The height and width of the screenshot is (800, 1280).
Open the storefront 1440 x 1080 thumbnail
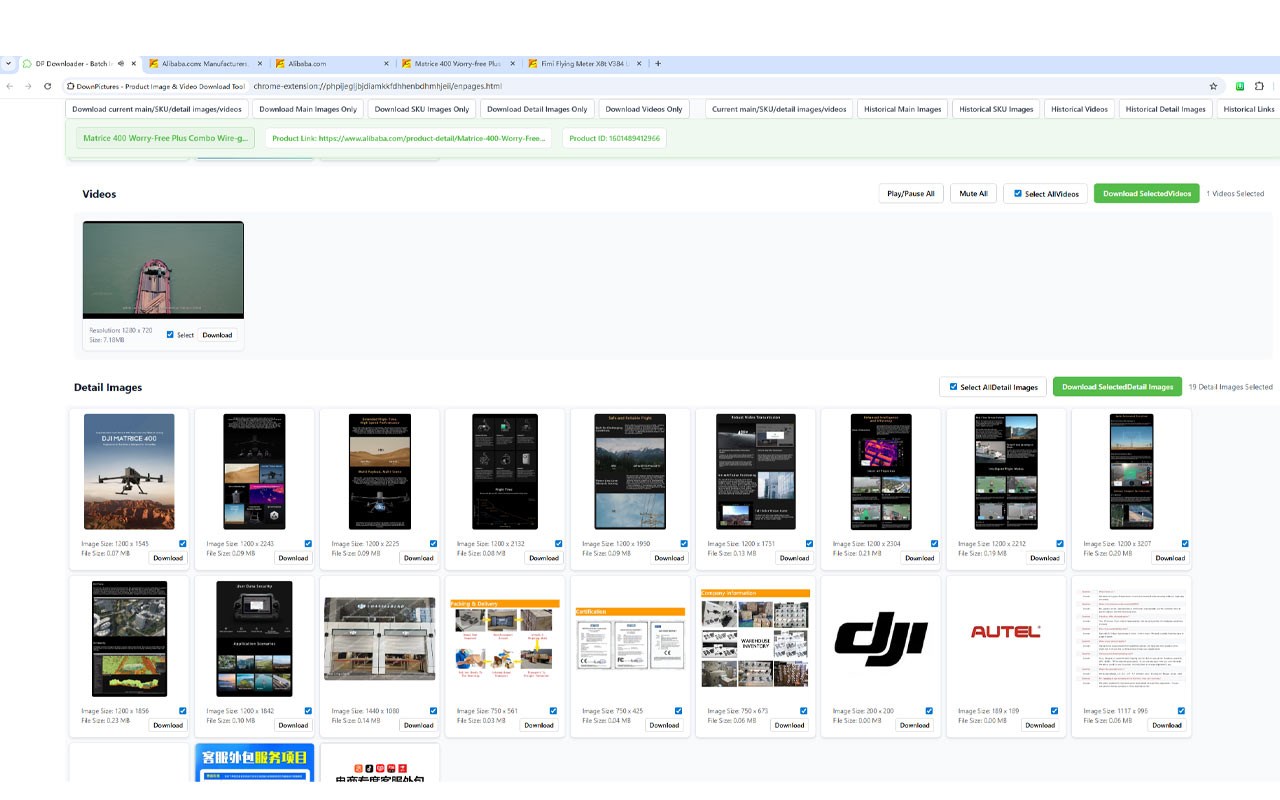click(x=380, y=639)
